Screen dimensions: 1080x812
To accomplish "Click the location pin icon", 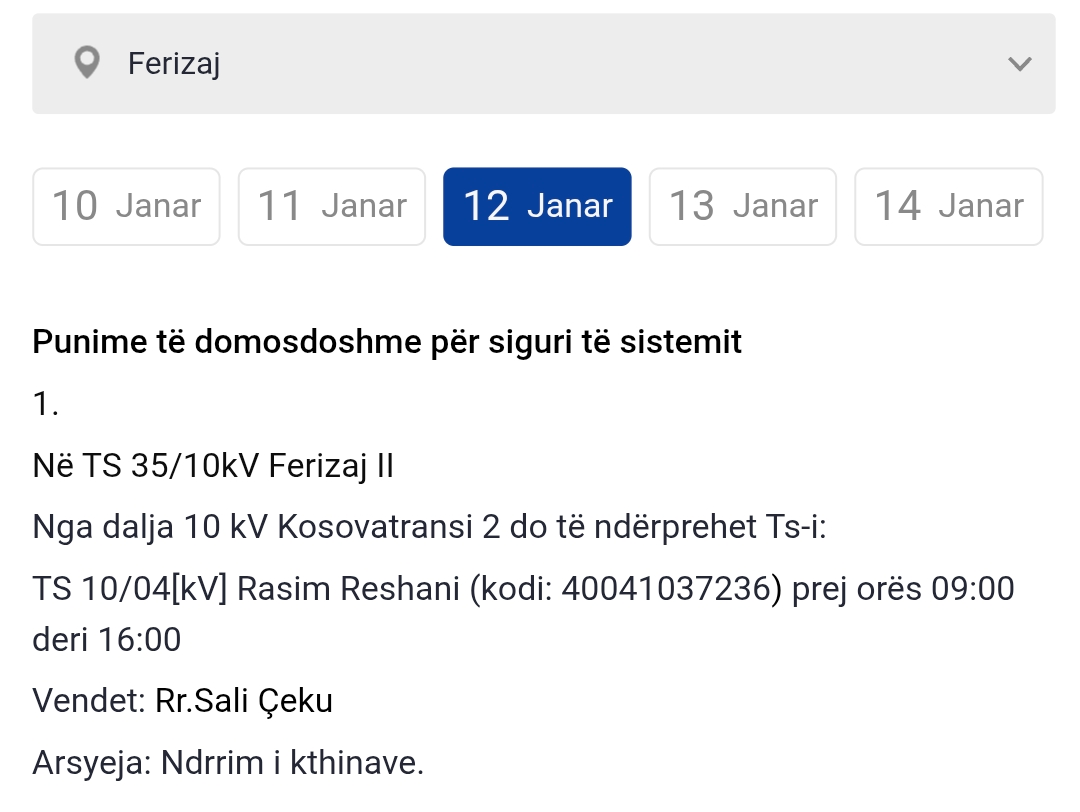I will (88, 64).
